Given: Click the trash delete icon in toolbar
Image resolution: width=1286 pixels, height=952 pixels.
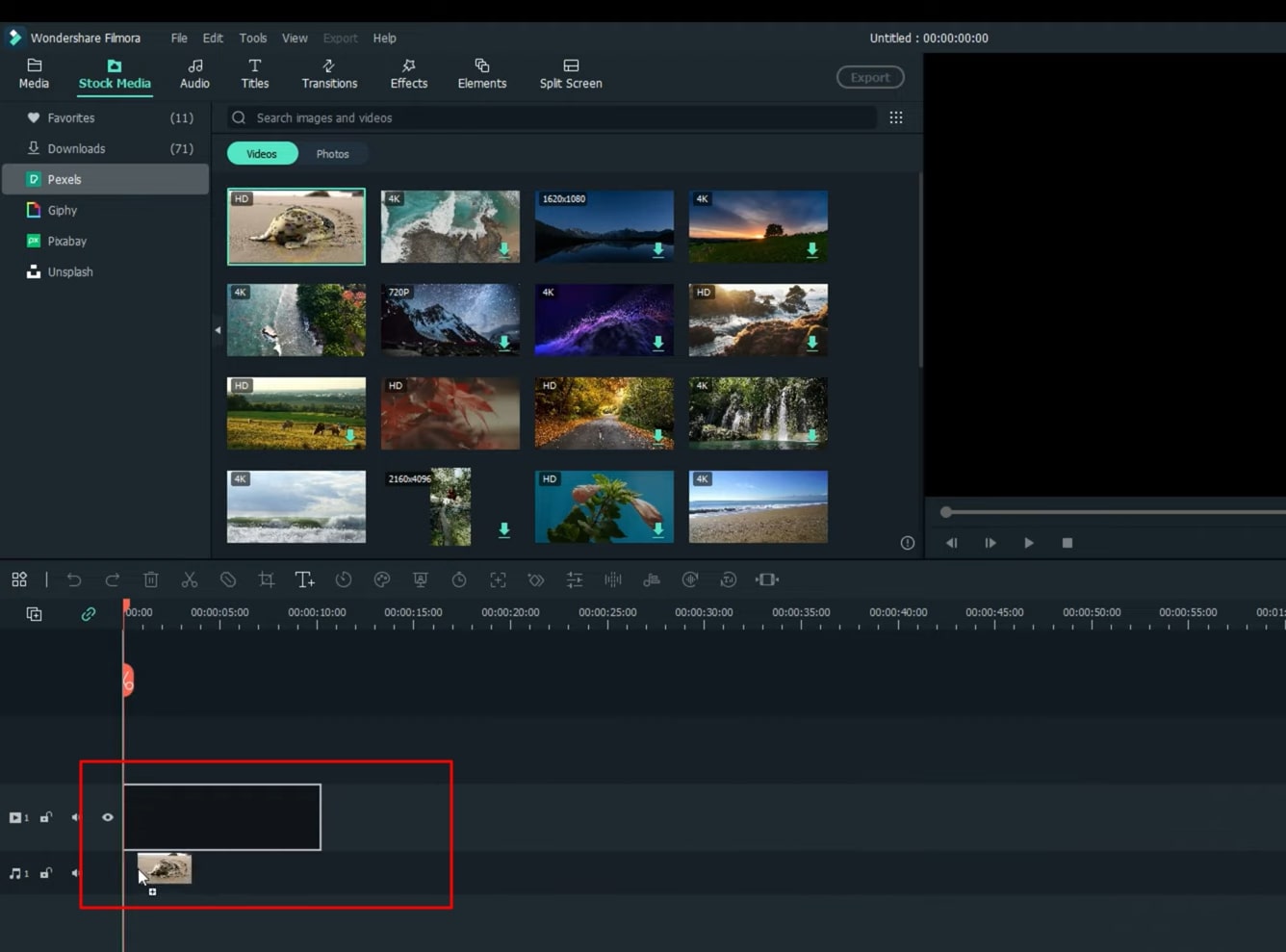Looking at the screenshot, I should tap(151, 579).
